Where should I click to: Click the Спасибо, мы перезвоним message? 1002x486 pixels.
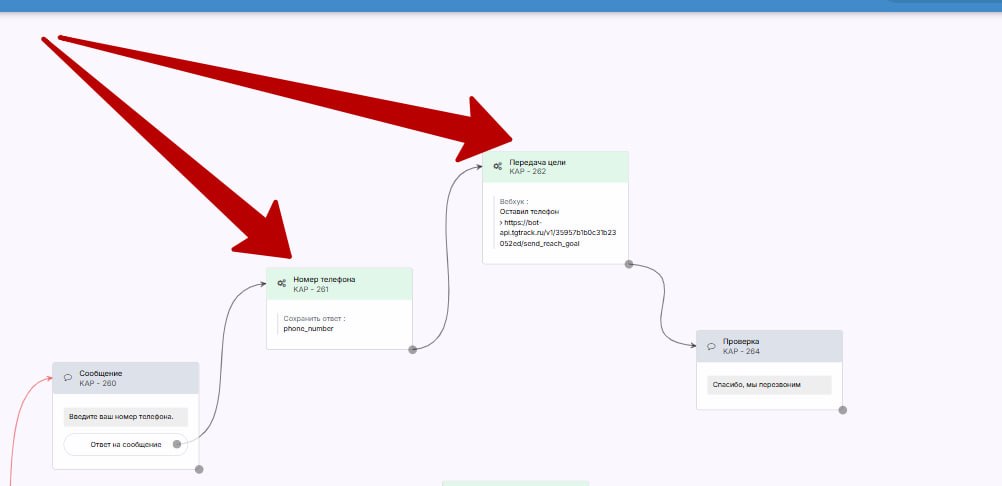757,385
